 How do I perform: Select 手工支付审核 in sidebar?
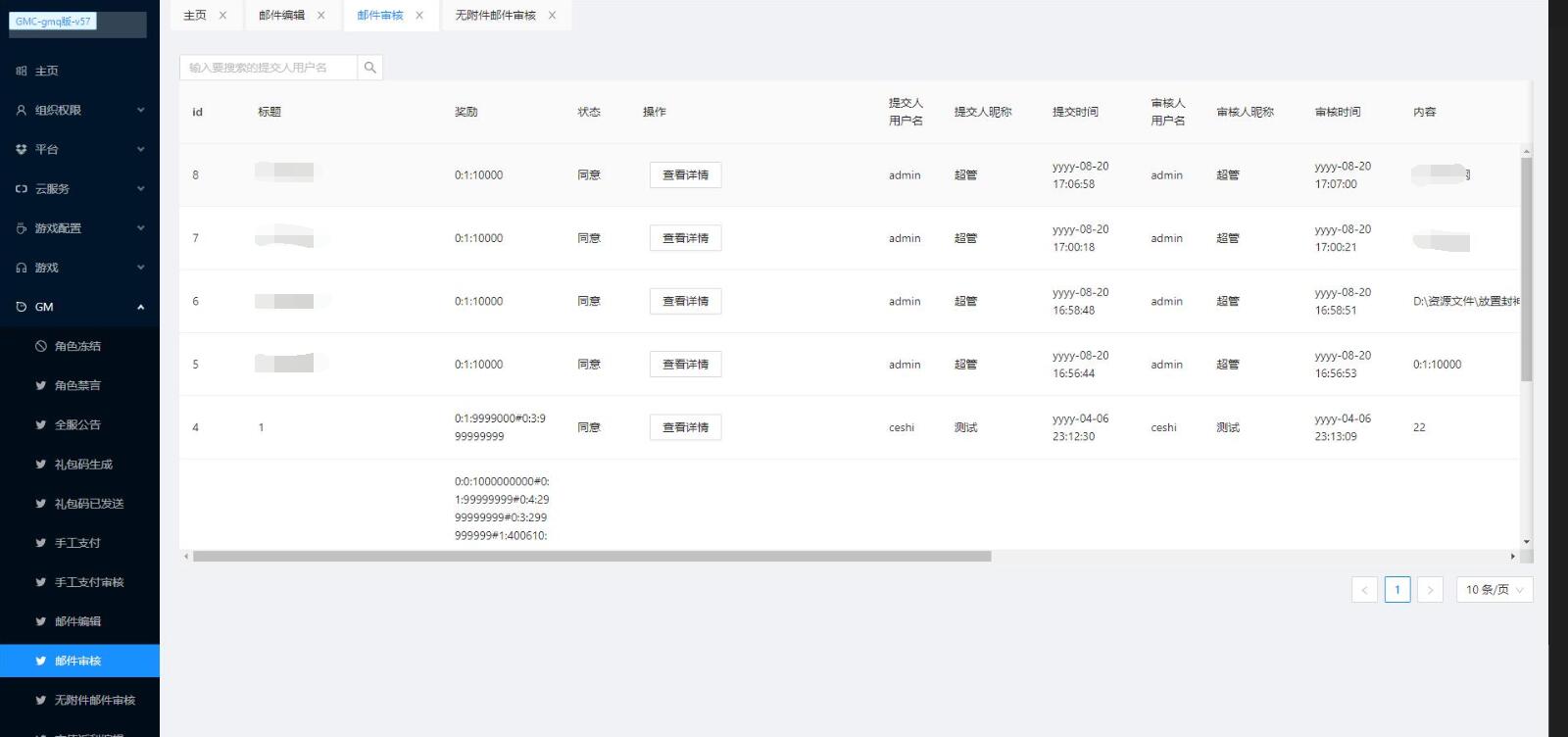pos(89,582)
